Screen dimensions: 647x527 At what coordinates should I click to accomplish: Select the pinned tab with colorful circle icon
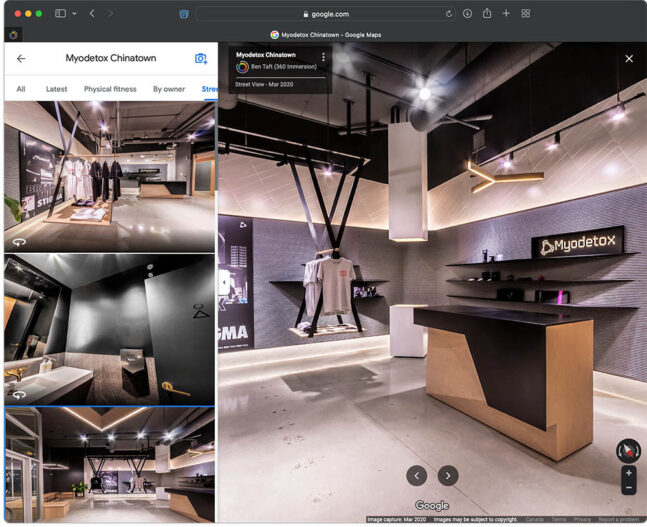click(13, 35)
